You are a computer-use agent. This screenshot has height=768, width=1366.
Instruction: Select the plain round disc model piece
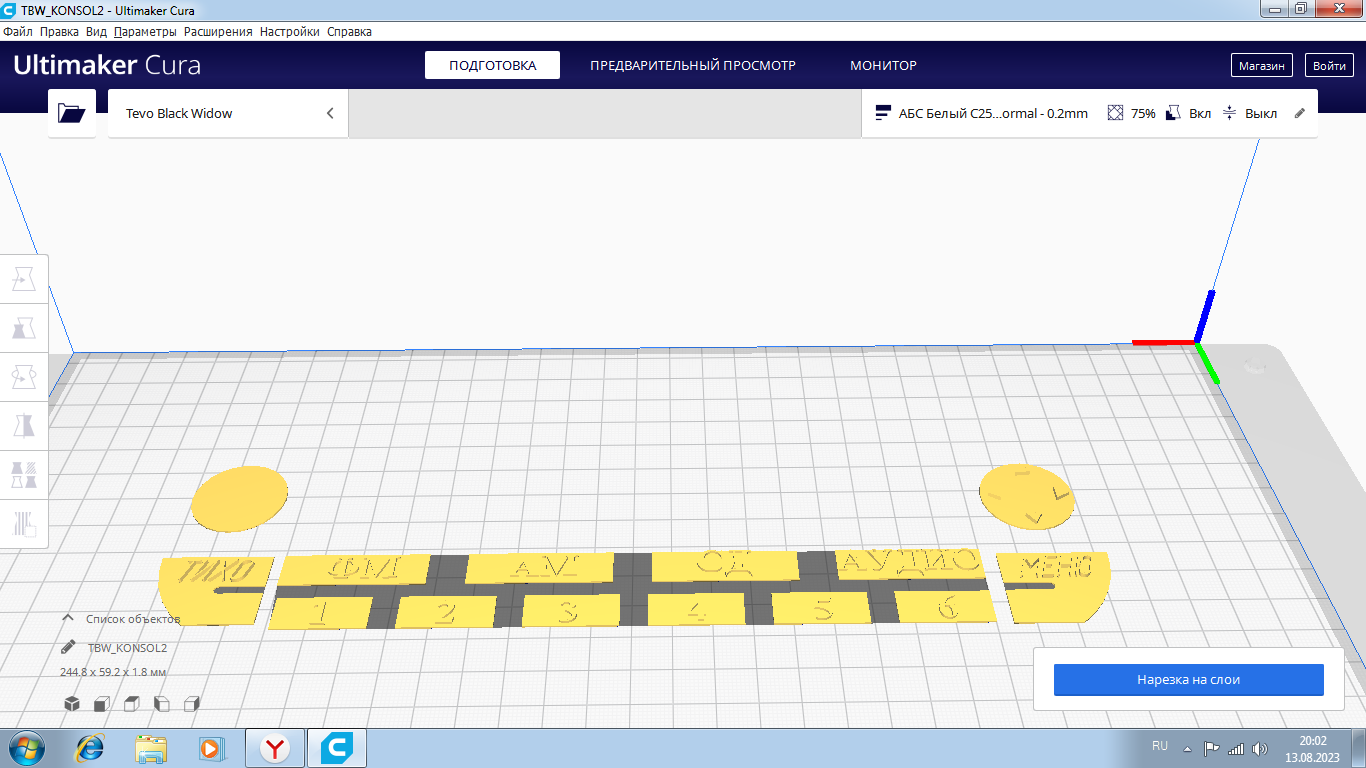238,498
